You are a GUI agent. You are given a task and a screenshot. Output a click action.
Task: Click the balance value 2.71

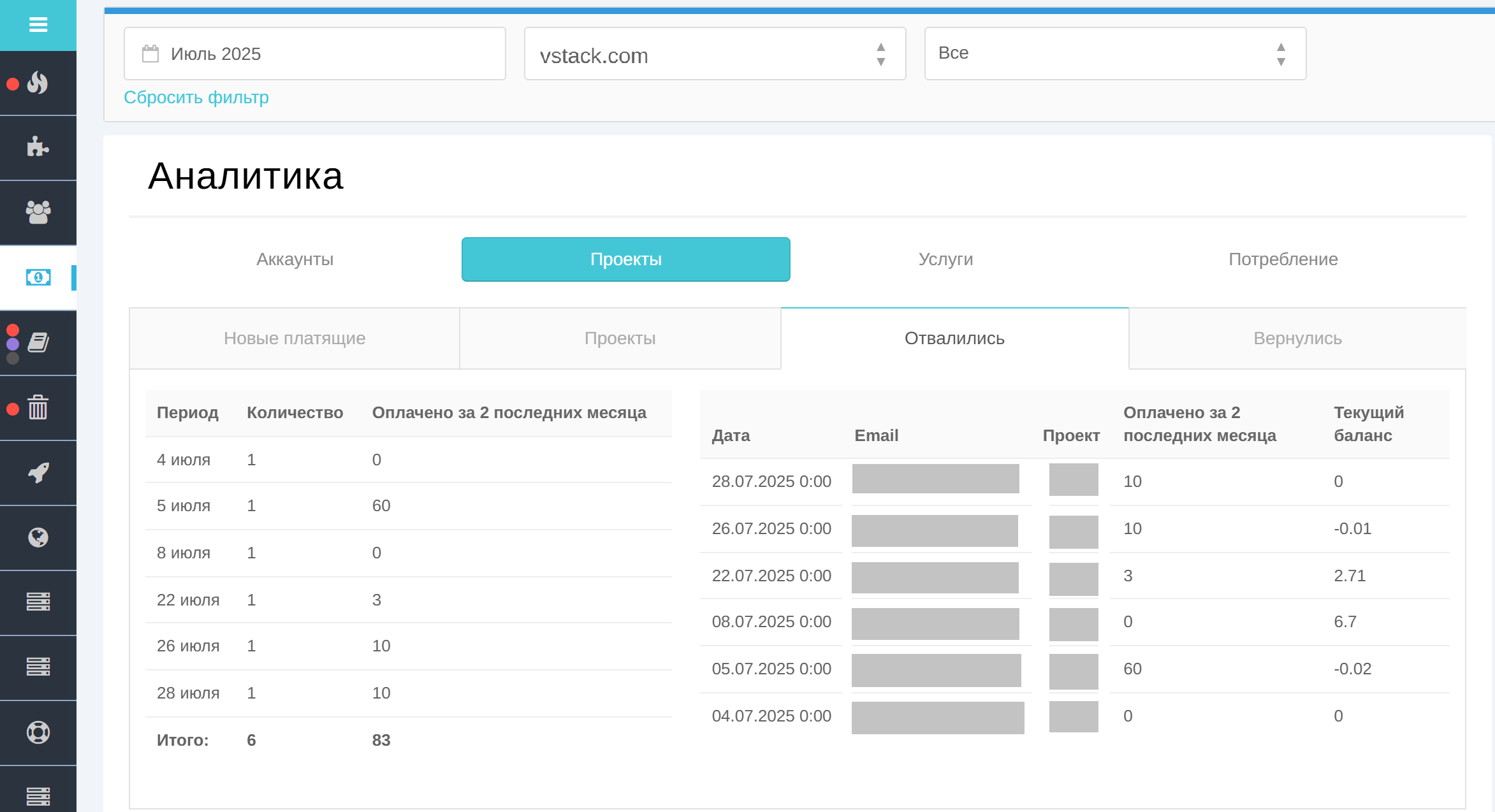[1350, 576]
